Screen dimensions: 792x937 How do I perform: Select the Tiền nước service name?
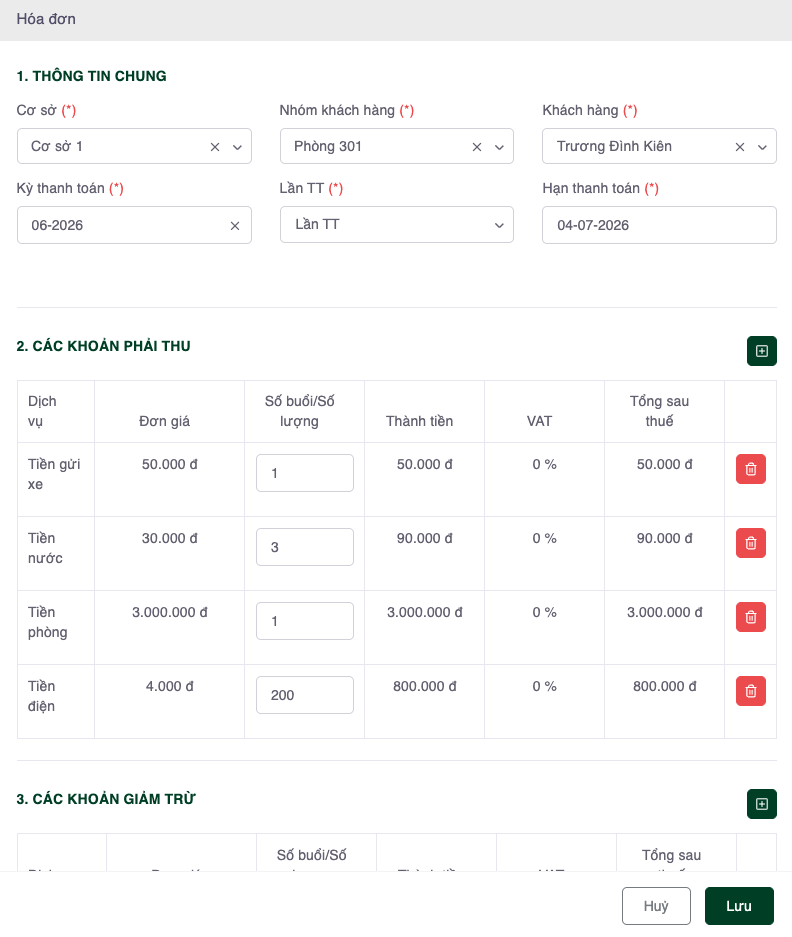tap(45, 548)
